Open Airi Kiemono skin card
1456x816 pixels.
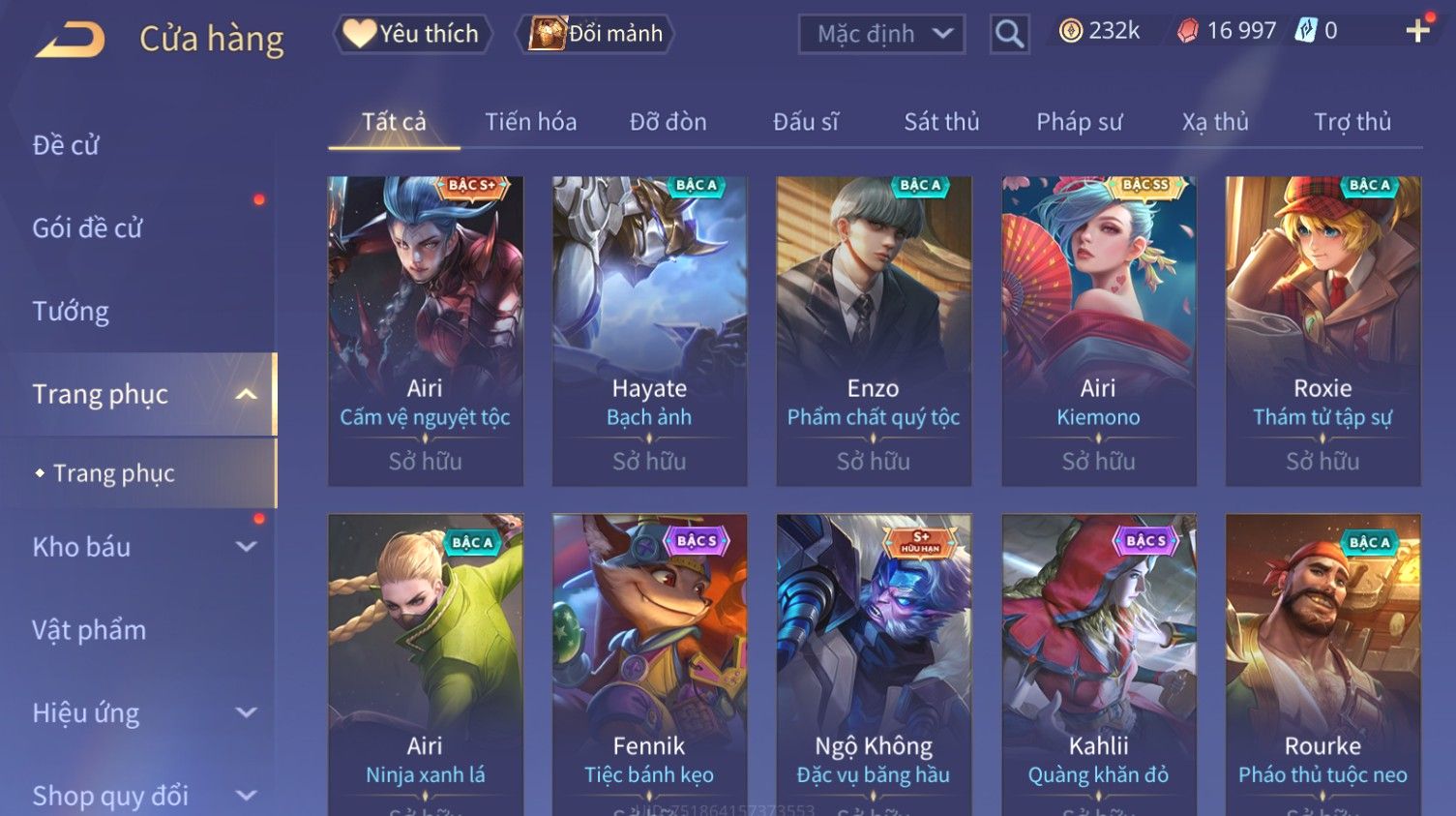click(1098, 331)
